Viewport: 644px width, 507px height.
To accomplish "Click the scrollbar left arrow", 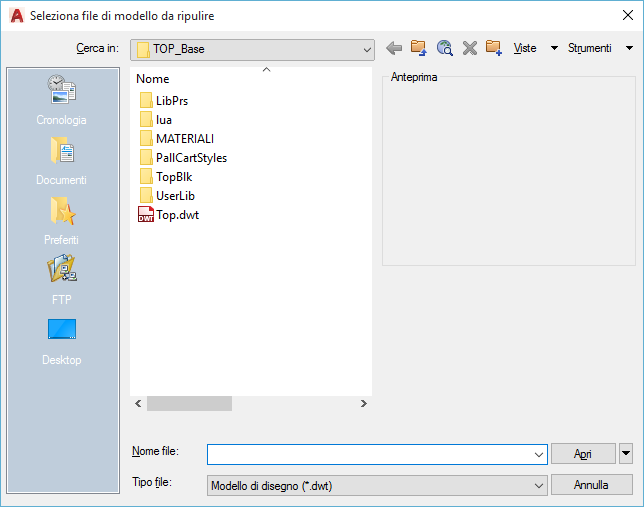I will 138,403.
